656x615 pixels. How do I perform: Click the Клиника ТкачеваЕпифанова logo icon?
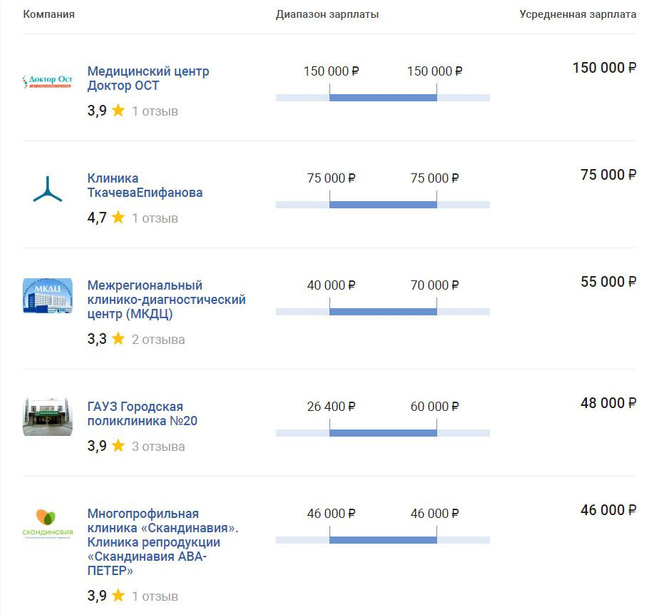[48, 189]
